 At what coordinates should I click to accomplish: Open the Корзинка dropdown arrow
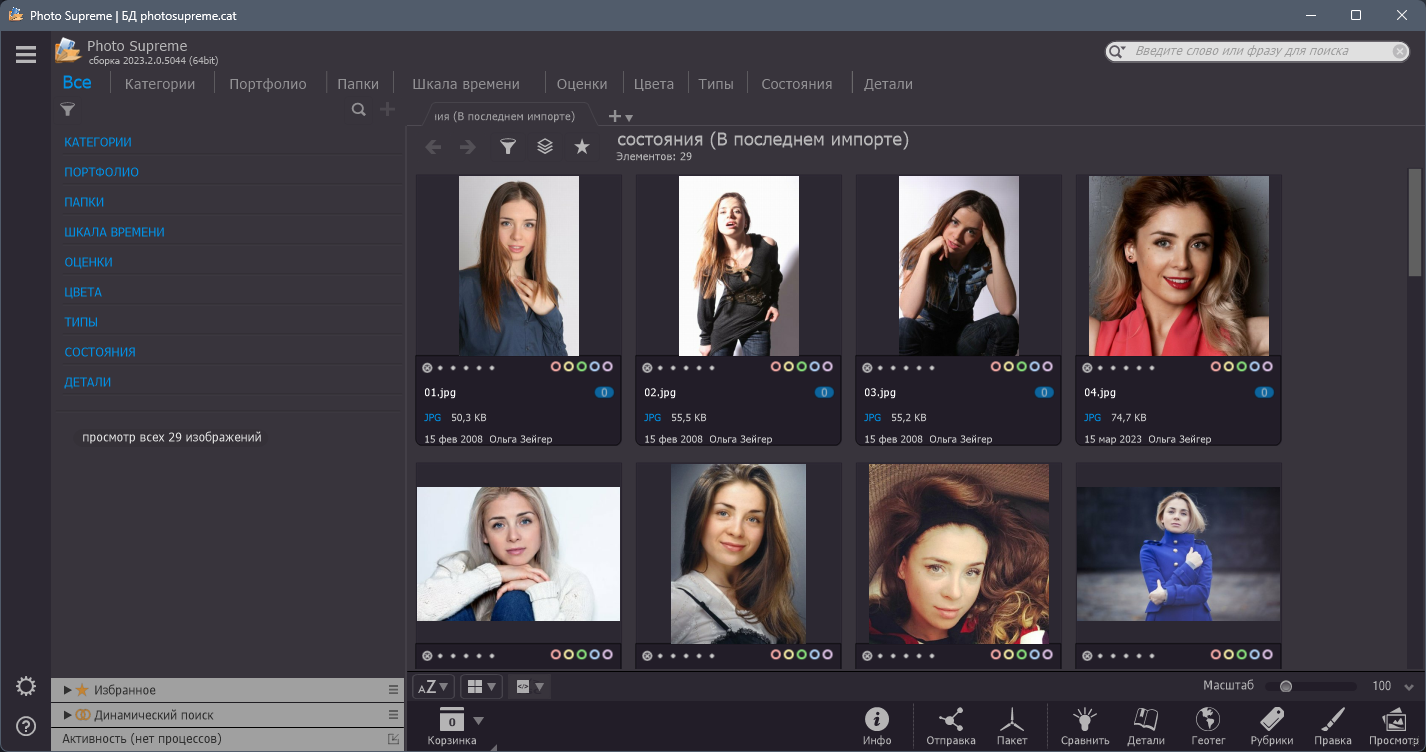click(477, 718)
